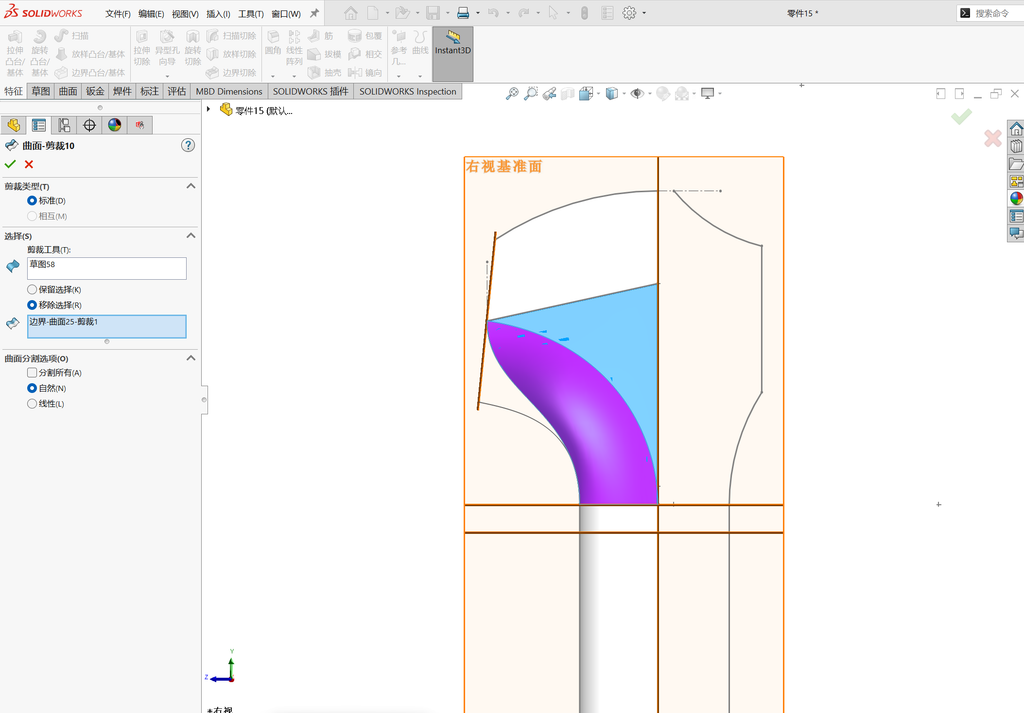Confirm trim with green checkmark in panel

point(10,165)
